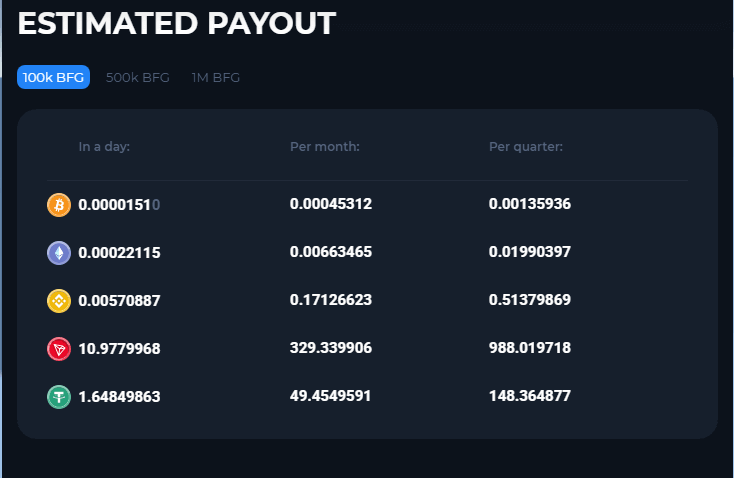Image resolution: width=734 pixels, height=478 pixels.
Task: Click the 'Per month:' column header
Action: (325, 147)
